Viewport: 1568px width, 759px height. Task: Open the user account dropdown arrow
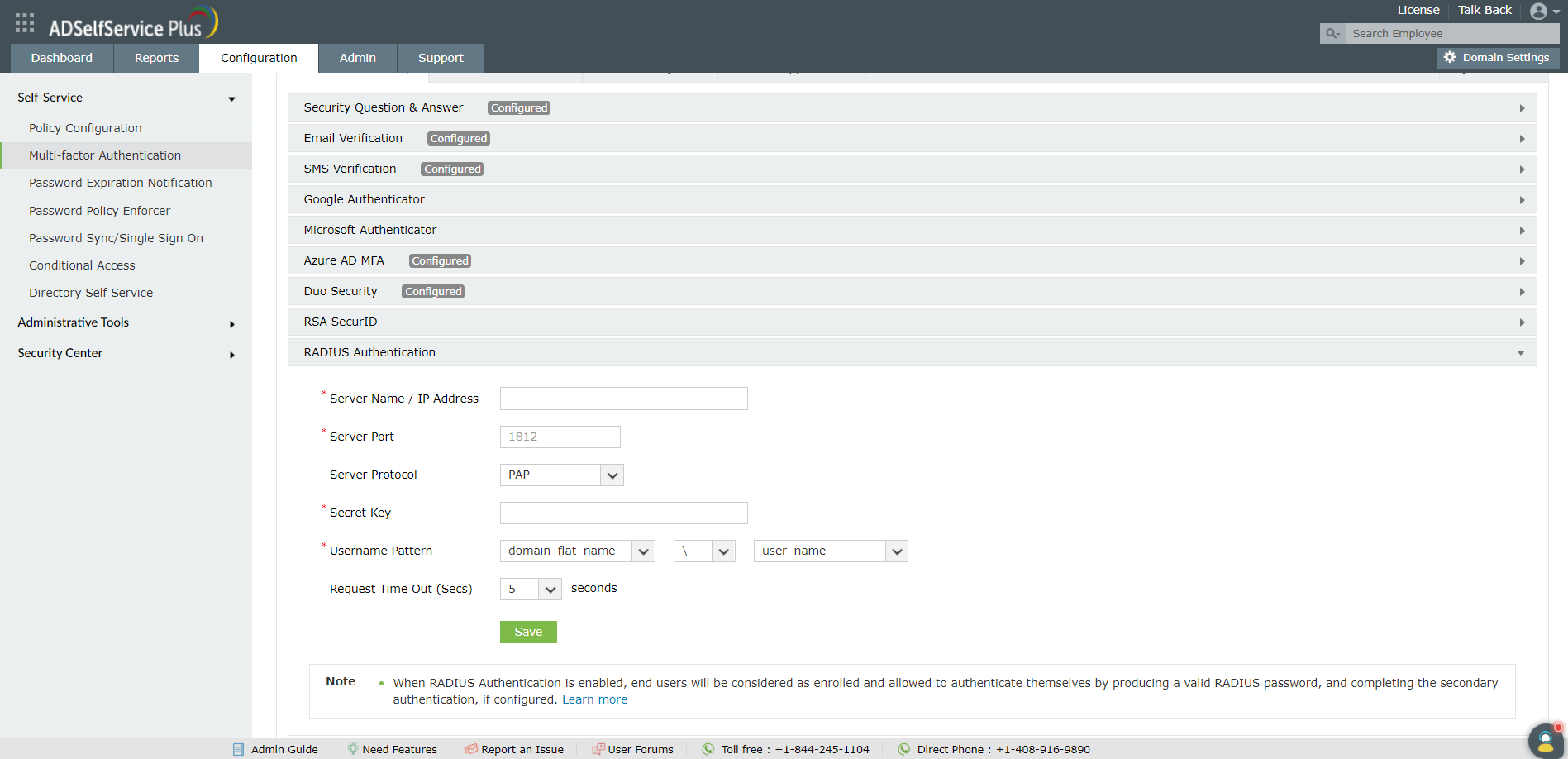1556,12
